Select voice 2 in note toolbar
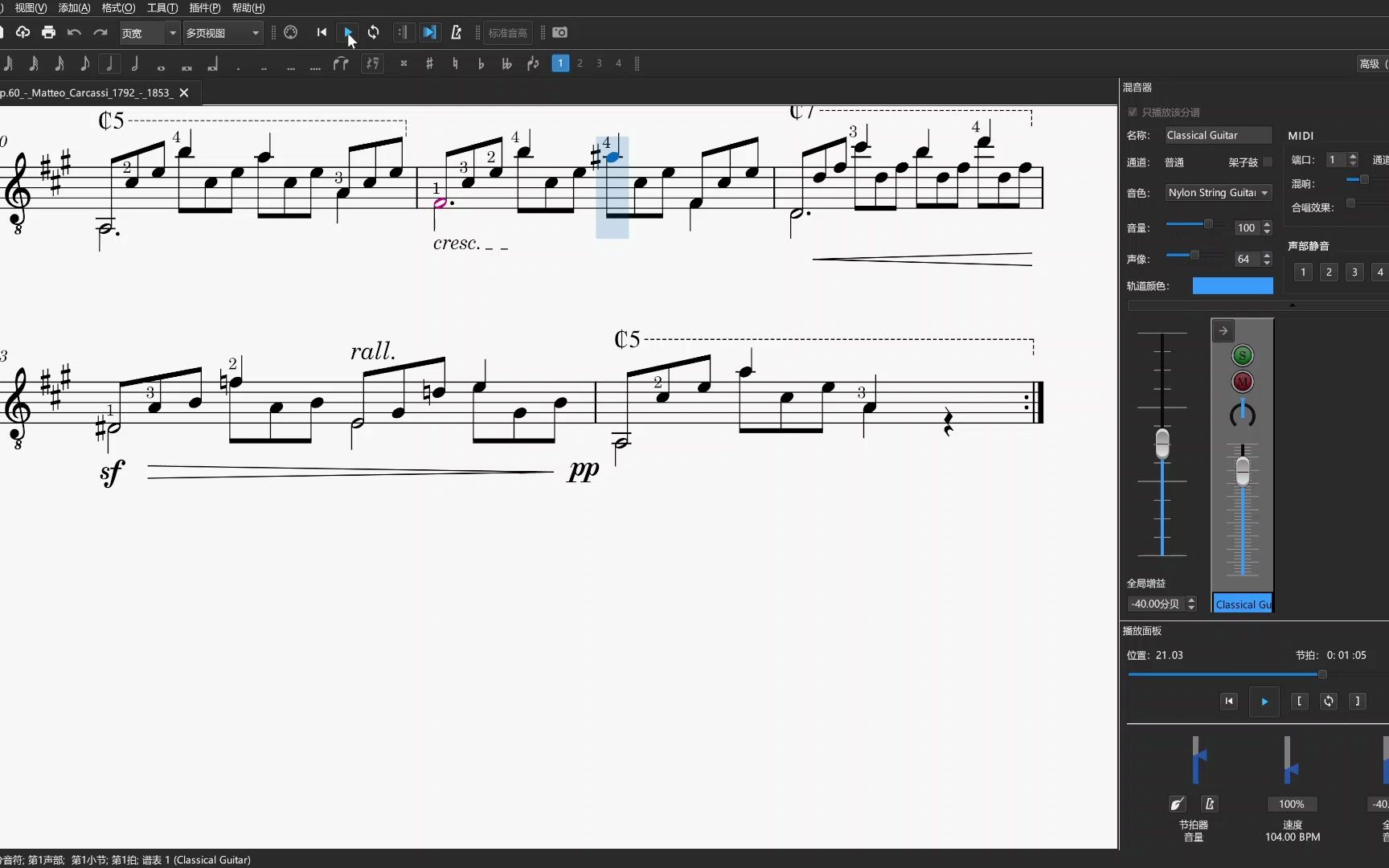The image size is (1389, 868). tap(580, 63)
